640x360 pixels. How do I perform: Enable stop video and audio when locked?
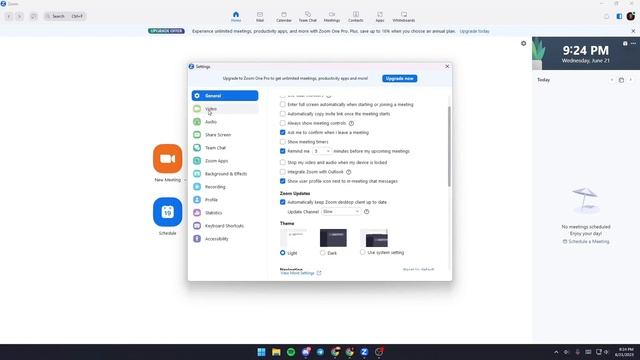coord(282,162)
